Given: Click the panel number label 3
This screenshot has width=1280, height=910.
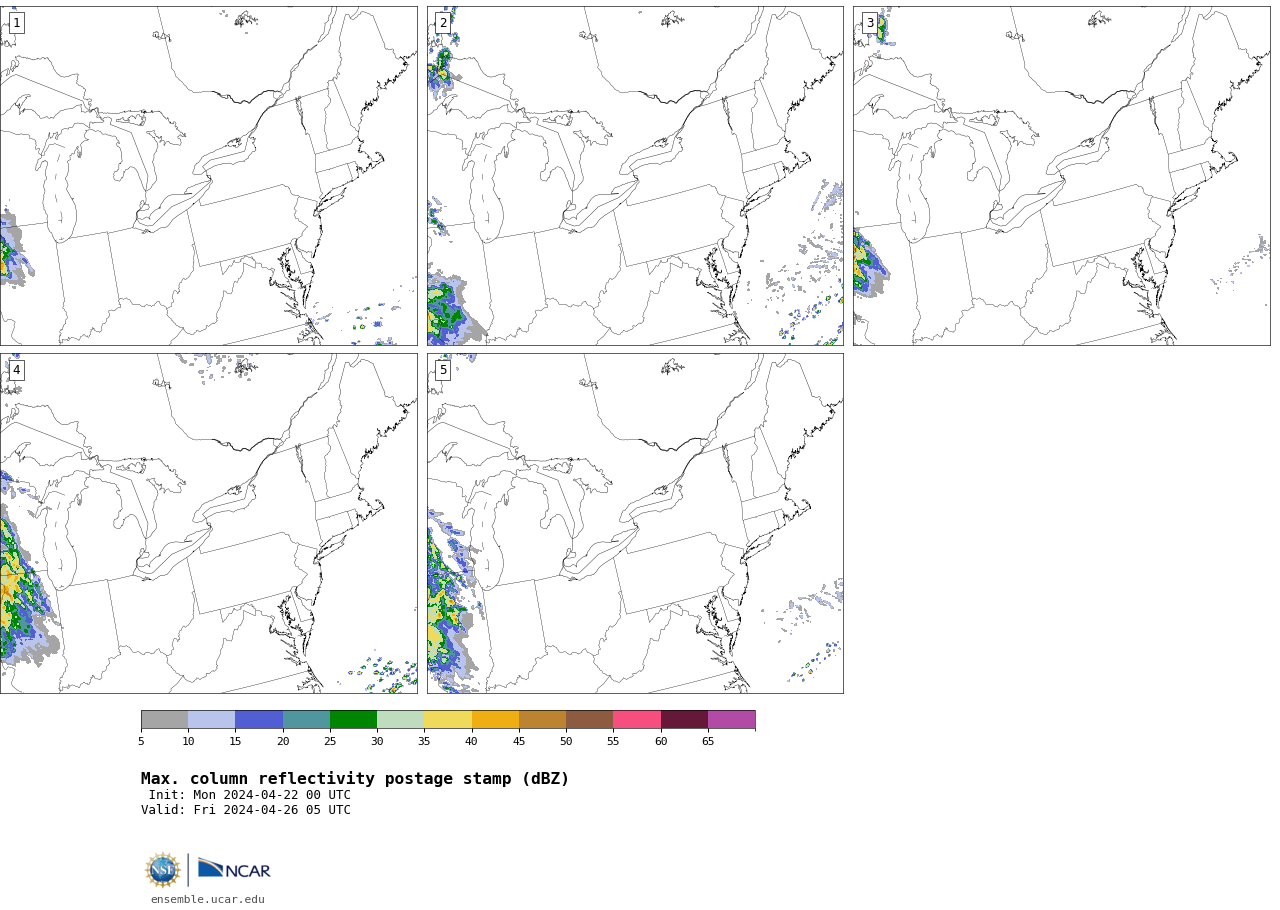Looking at the screenshot, I should click(x=870, y=23).
